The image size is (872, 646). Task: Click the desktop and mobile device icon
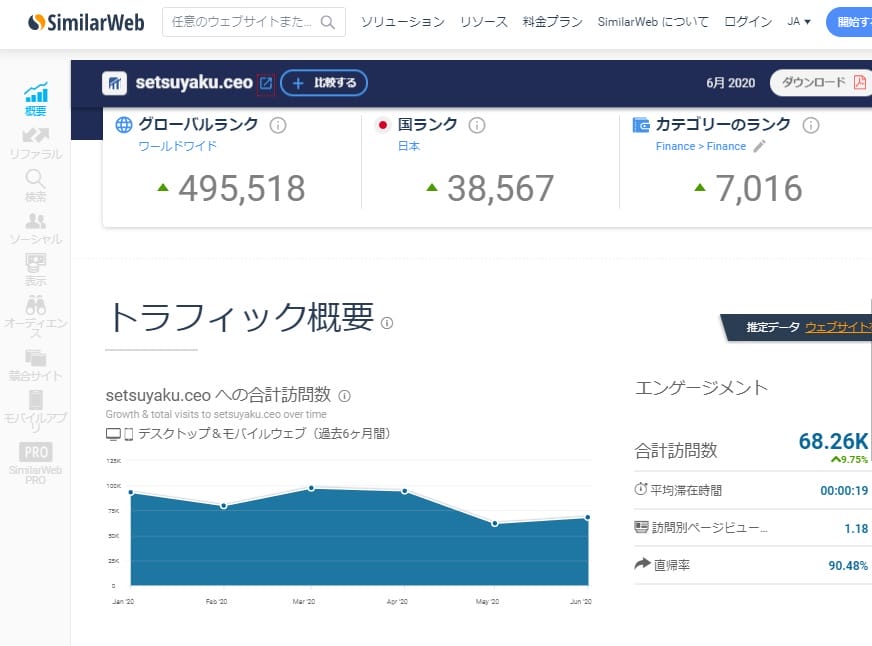(120, 434)
